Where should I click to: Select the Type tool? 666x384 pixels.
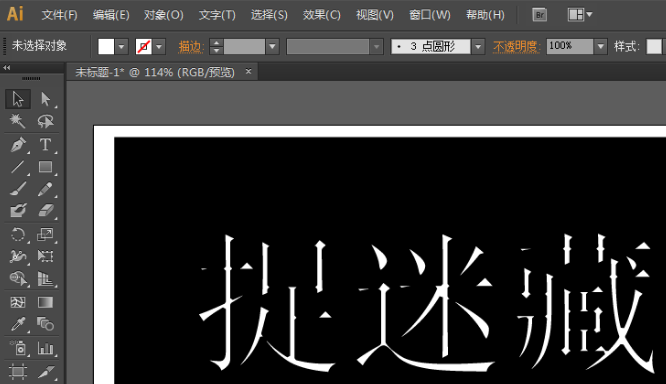tap(45, 145)
